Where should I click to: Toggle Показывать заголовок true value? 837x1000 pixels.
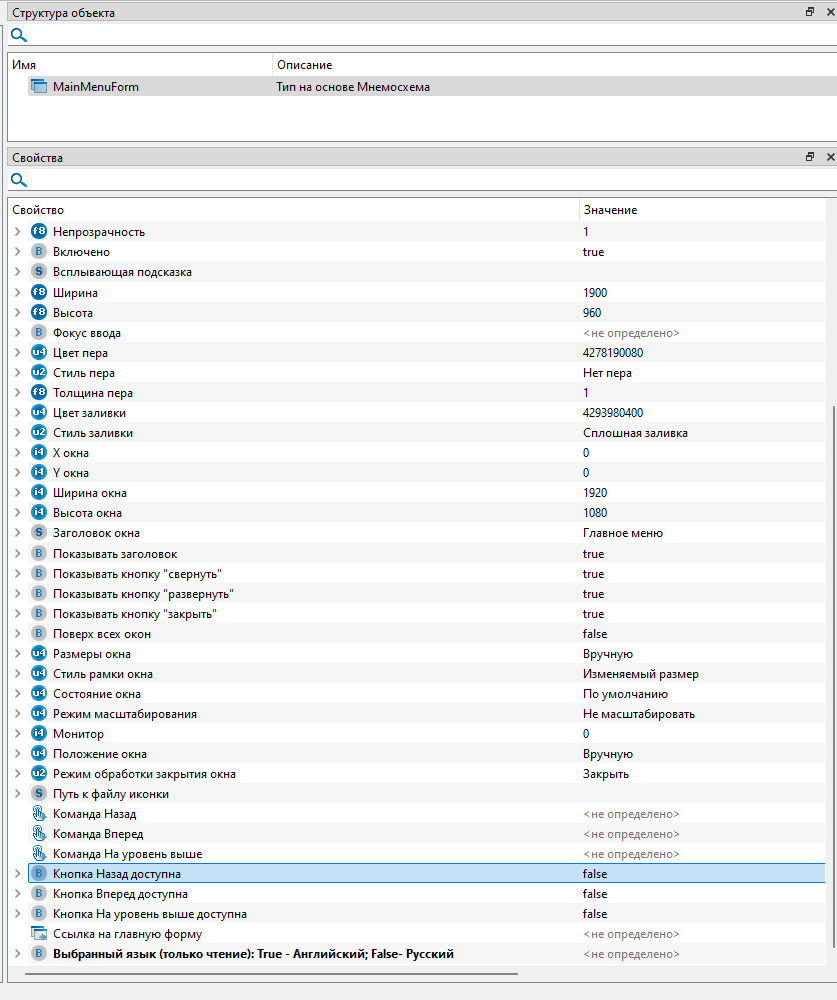[x=594, y=554]
